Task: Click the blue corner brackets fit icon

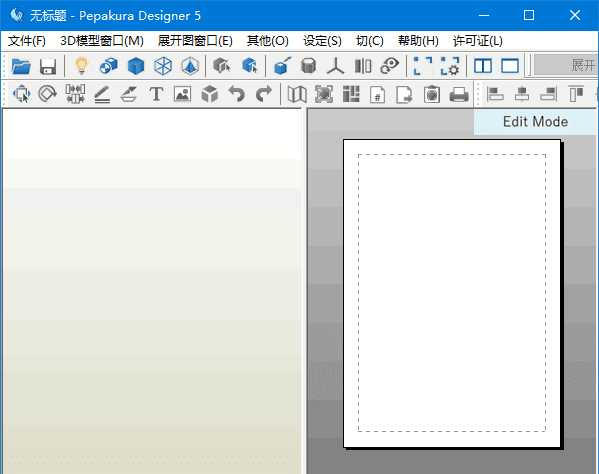Action: tap(423, 66)
